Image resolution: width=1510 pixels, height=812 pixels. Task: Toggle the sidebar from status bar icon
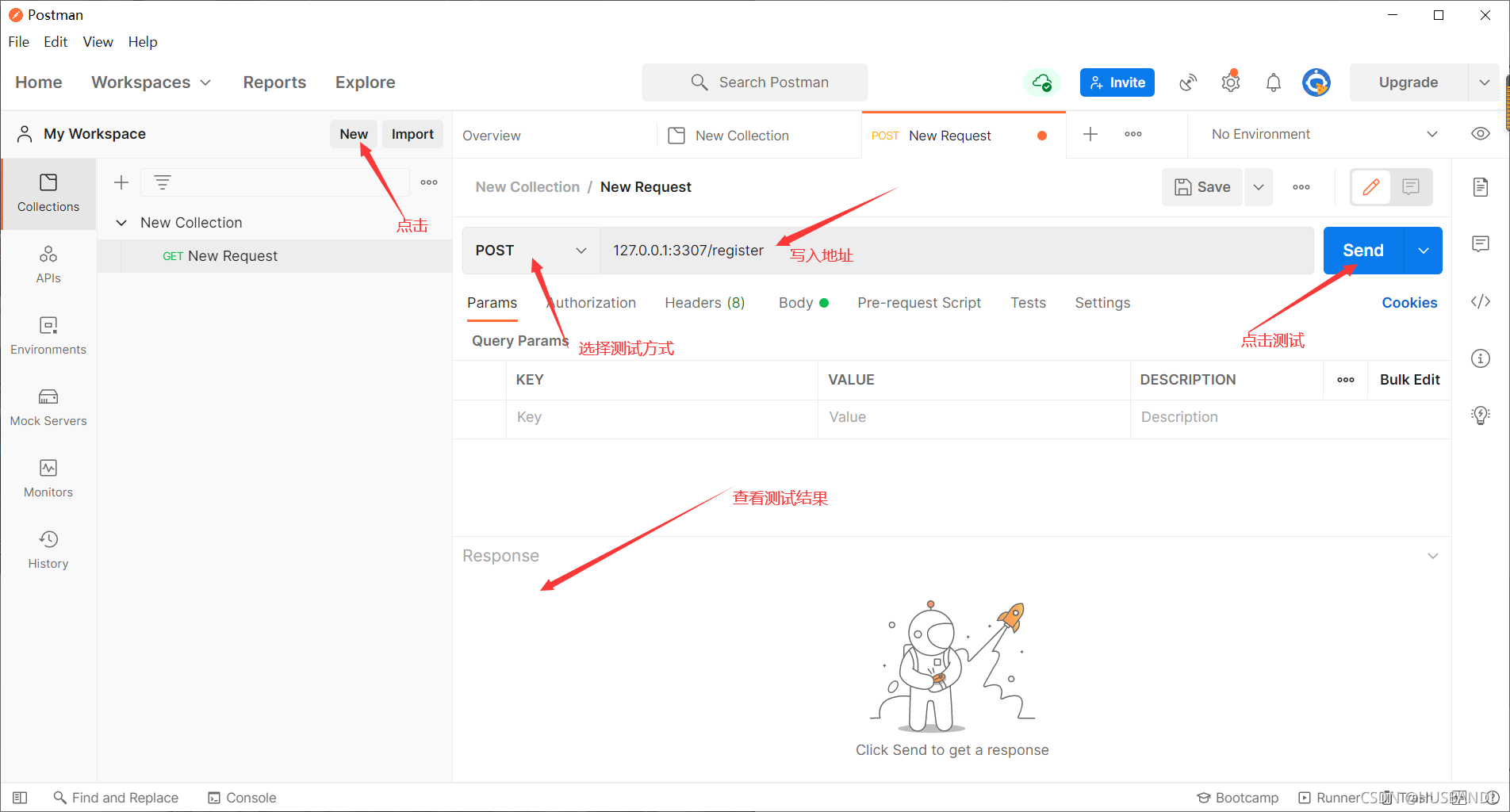21,798
